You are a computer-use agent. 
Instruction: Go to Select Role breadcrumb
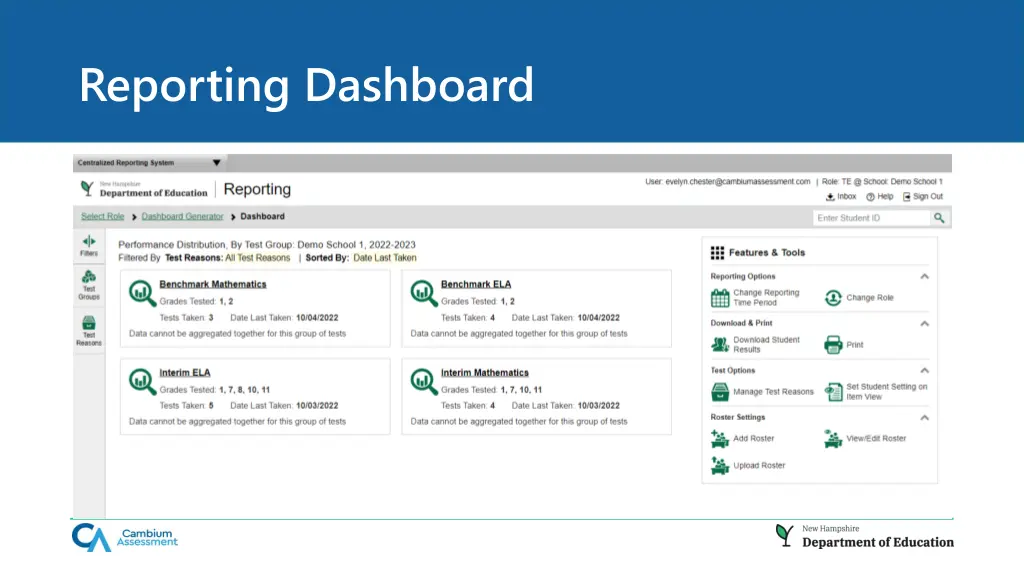(x=103, y=216)
